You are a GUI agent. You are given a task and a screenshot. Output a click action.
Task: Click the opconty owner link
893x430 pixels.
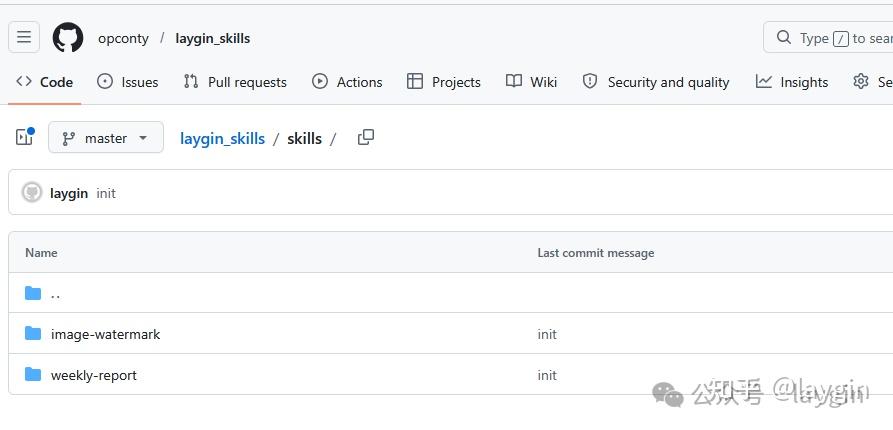point(123,38)
